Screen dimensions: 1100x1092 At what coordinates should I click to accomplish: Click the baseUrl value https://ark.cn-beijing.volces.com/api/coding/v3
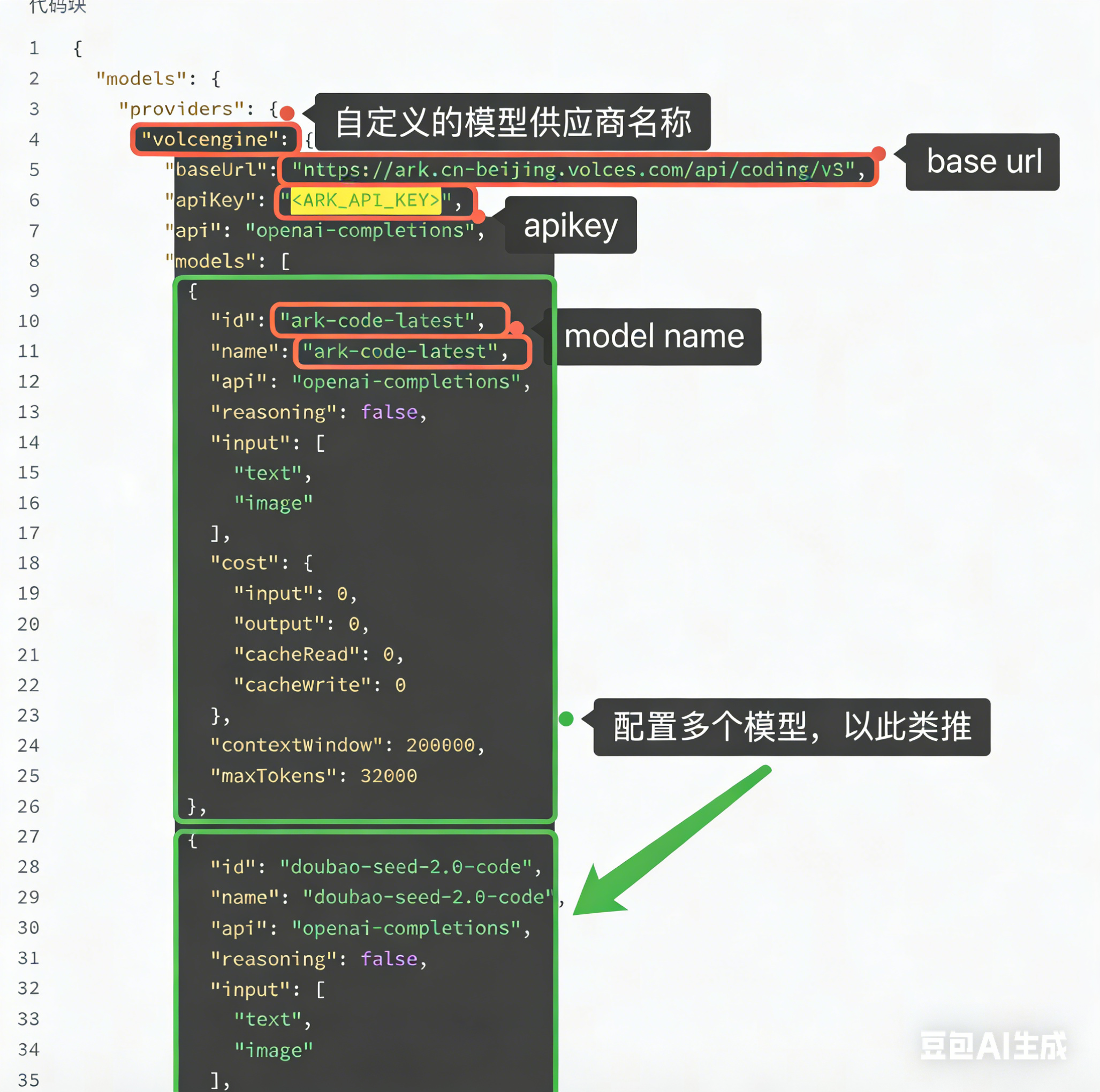pyautogui.click(x=573, y=169)
